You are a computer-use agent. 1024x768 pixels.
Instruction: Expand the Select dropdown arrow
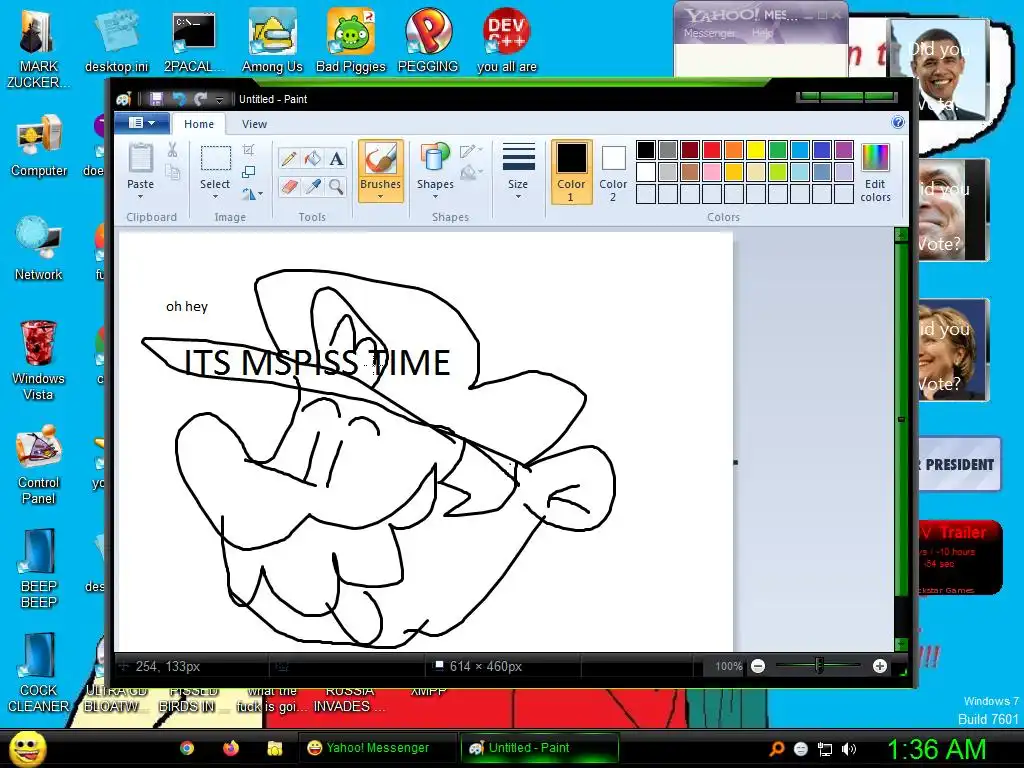(215, 197)
